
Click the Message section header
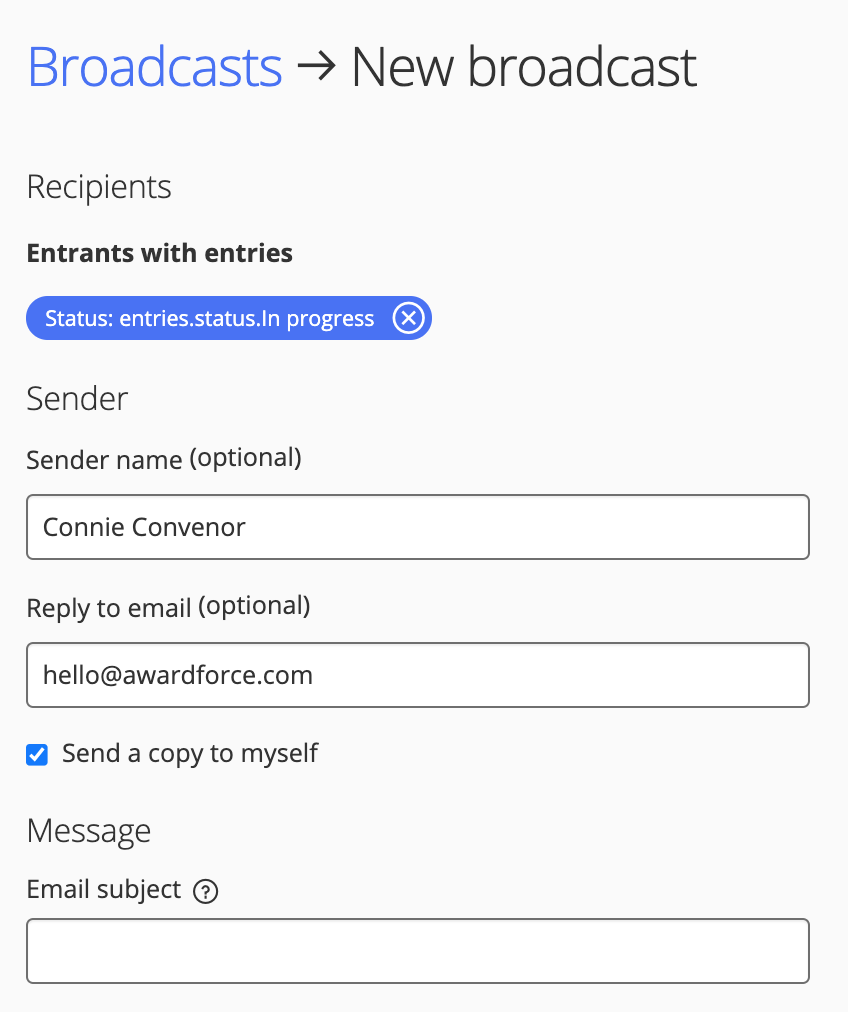pyautogui.click(x=89, y=830)
